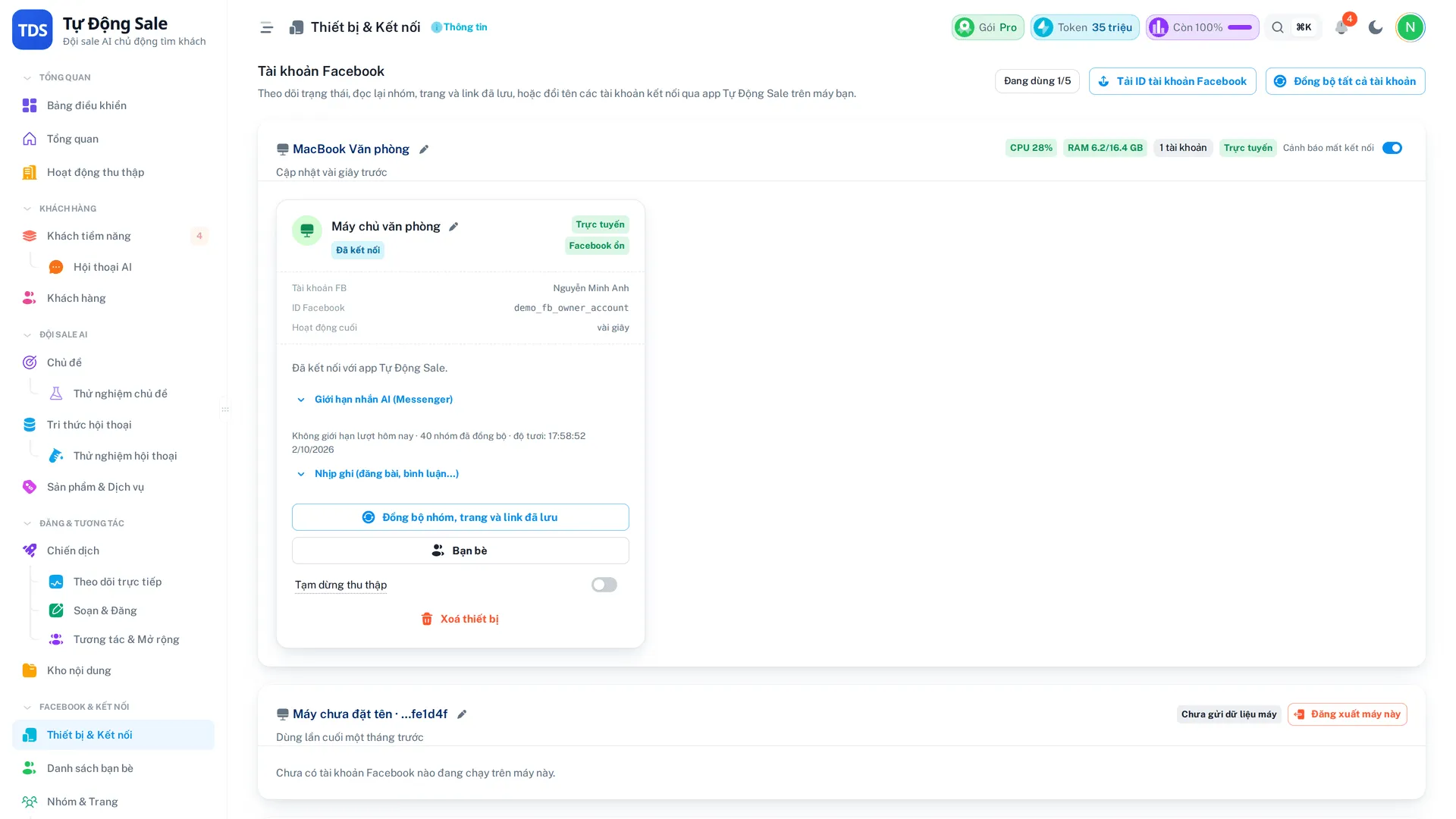Go to Bảng điều khiển
The image size is (1456, 819).
point(114,105)
